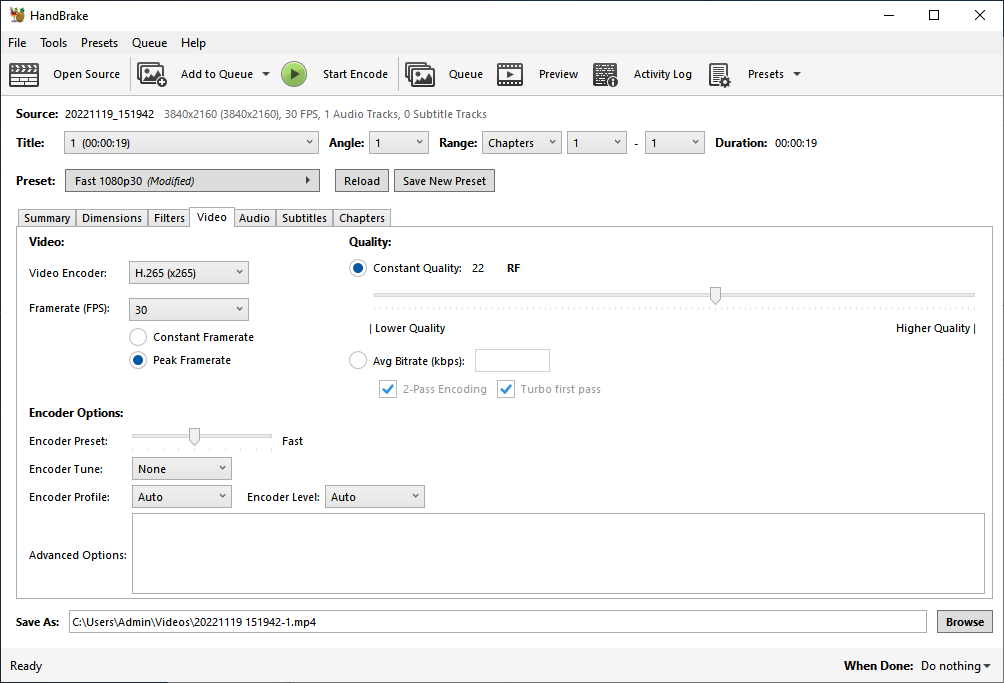Switch to the Audio tab
Screen dimensions: 1004x683
tap(254, 218)
